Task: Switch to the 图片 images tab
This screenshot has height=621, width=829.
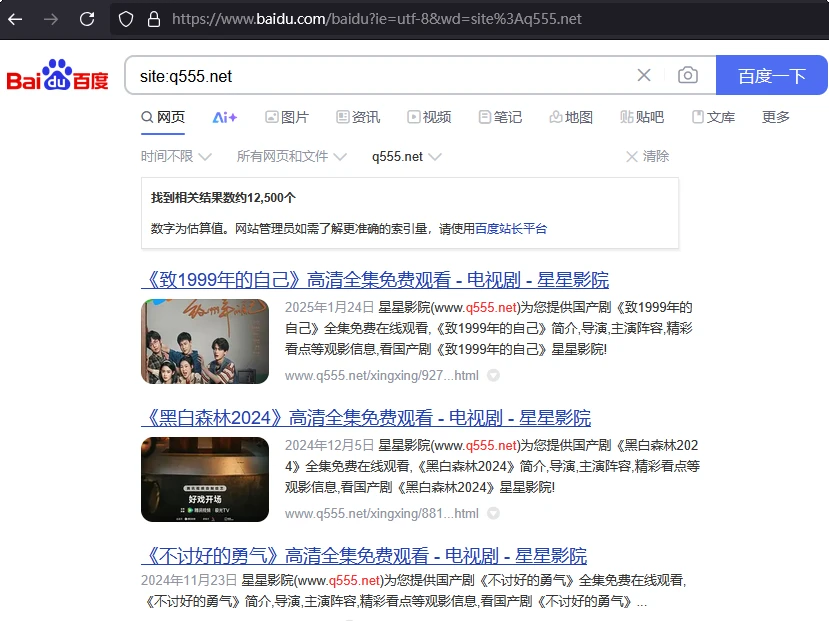Action: click(287, 117)
